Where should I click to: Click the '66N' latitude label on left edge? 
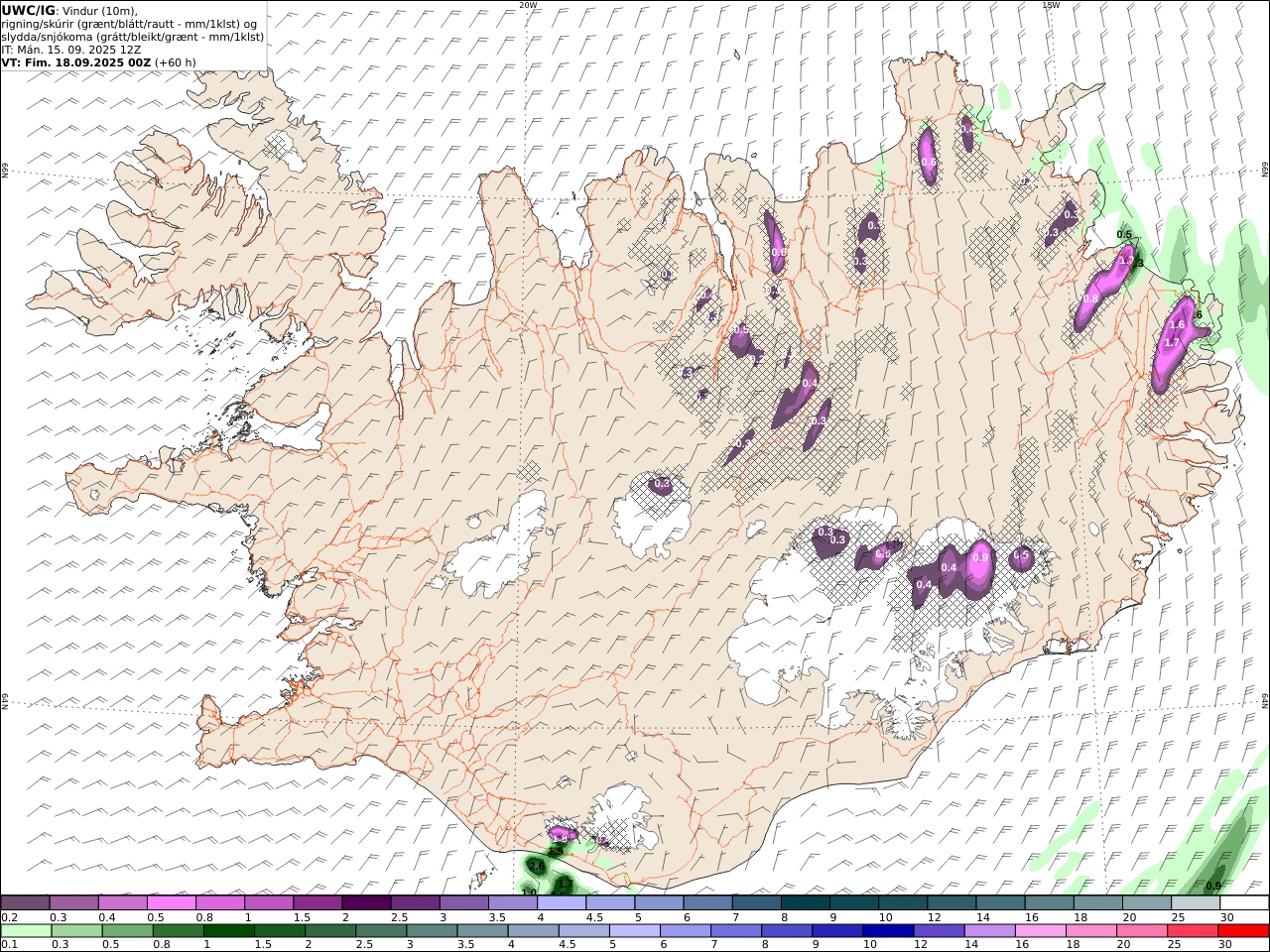pos(5,171)
